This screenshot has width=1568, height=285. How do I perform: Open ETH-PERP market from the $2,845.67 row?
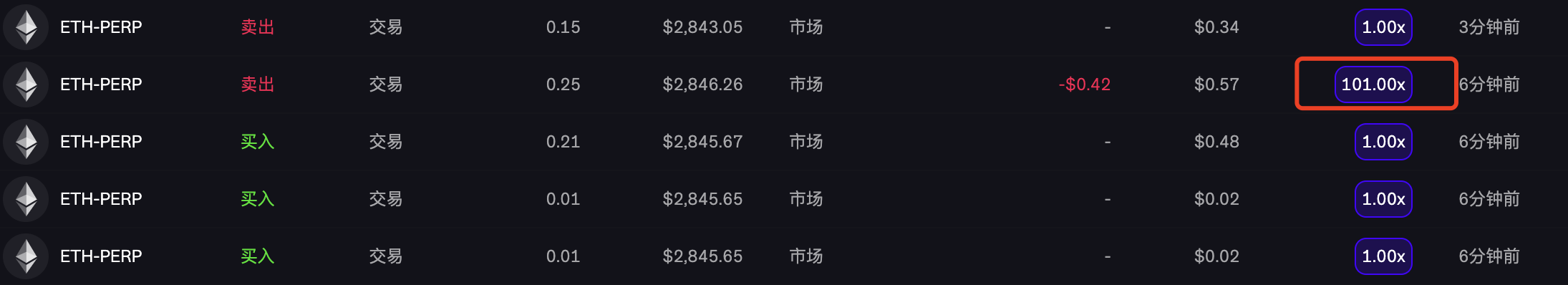point(101,142)
